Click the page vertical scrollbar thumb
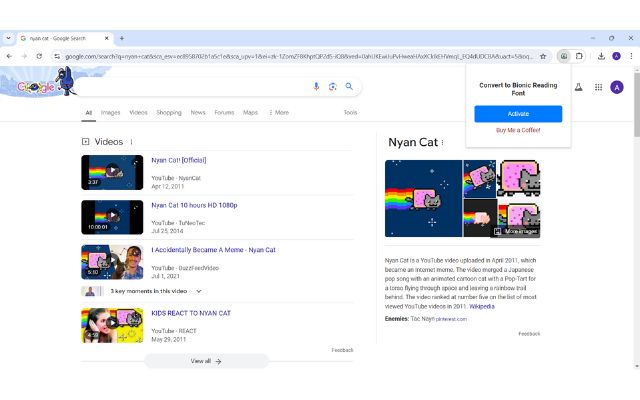Image resolution: width=640 pixels, height=400 pixels. tap(637, 104)
